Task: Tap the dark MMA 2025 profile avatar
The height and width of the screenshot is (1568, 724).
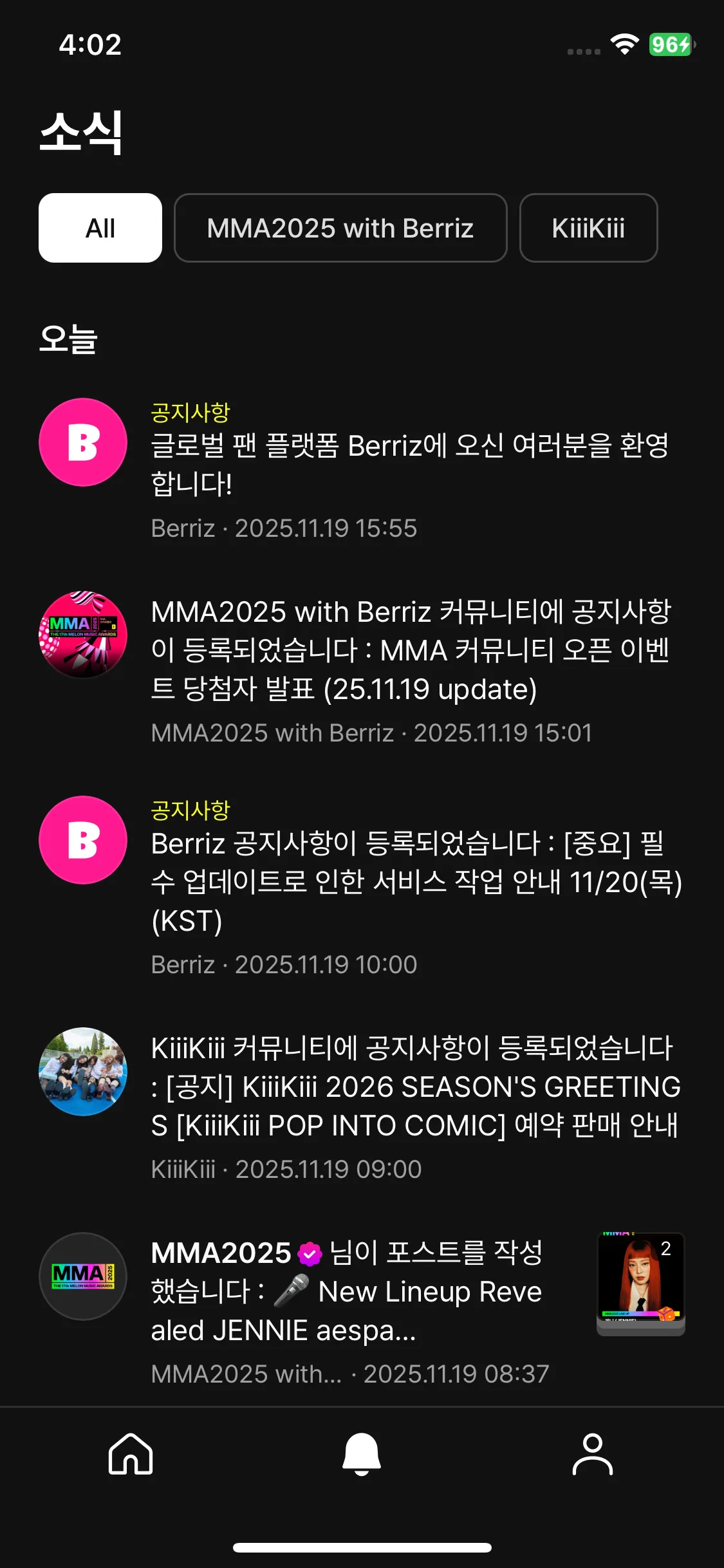Action: (83, 1276)
